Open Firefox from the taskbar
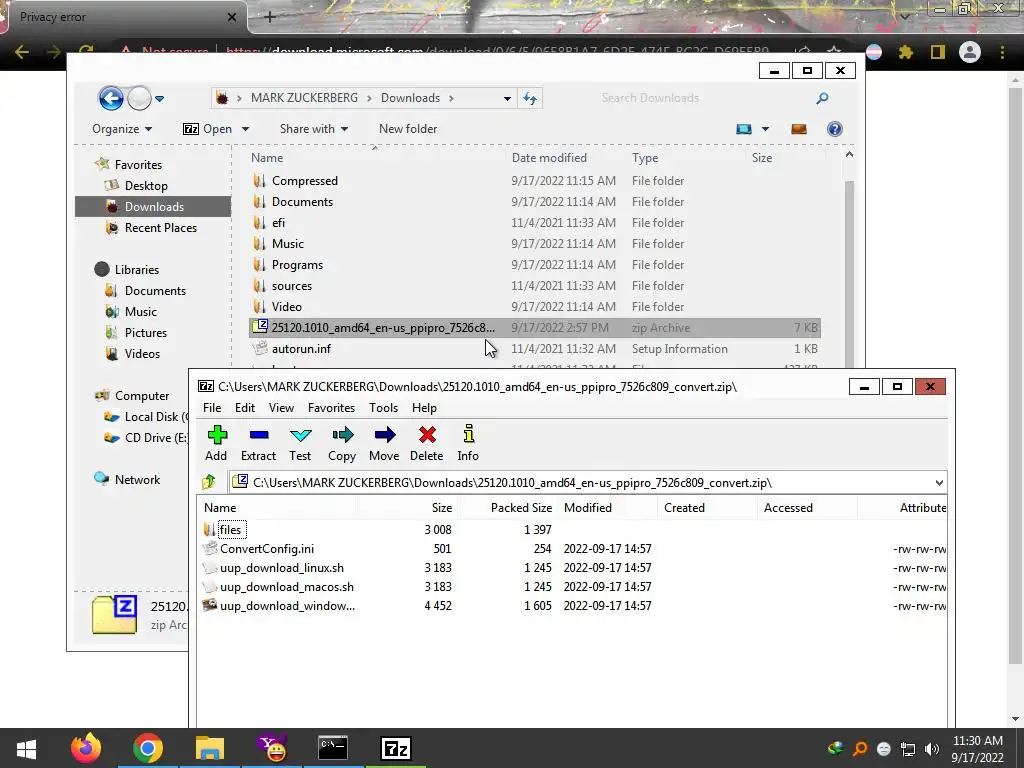 (86, 748)
